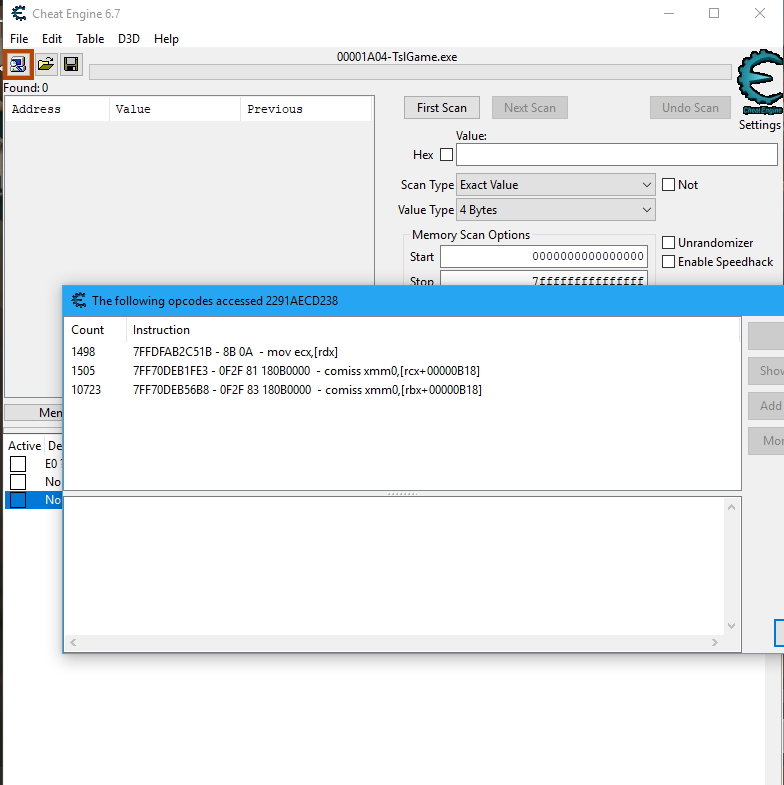
Task: Toggle Enable Speedhack checkbox
Action: pyautogui.click(x=668, y=262)
